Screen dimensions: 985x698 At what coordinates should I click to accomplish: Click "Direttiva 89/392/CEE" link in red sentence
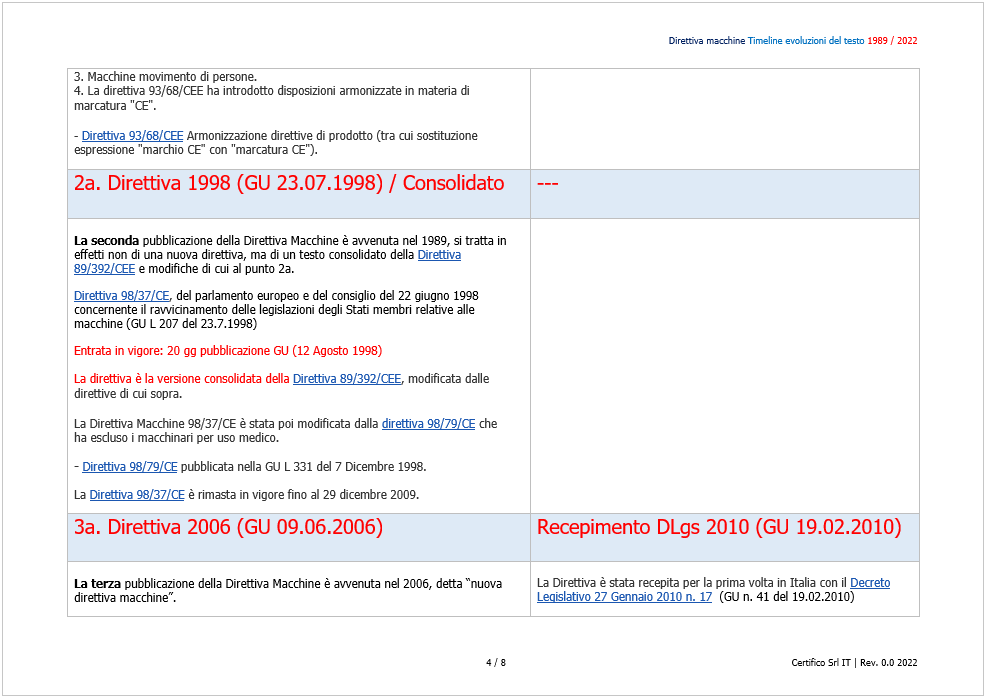click(x=346, y=379)
